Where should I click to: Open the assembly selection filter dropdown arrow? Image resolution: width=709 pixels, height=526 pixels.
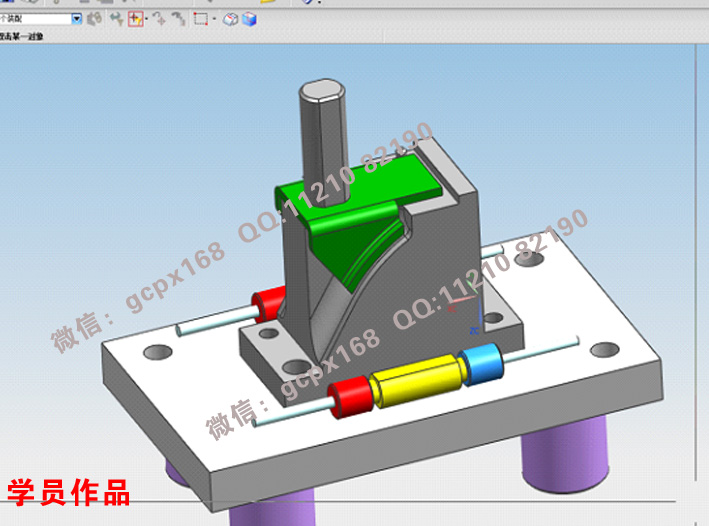click(x=77, y=19)
